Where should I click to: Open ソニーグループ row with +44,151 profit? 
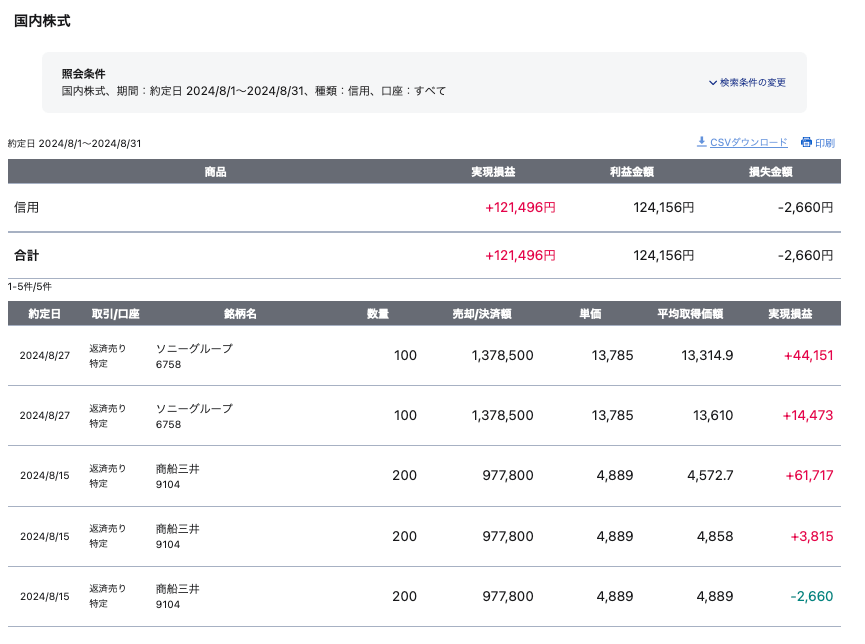tap(194, 348)
